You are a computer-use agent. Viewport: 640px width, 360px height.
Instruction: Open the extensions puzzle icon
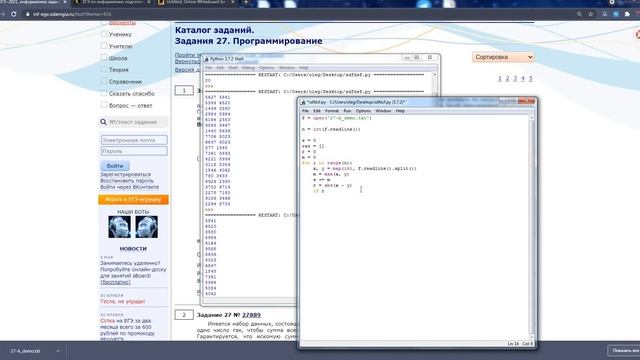click(627, 14)
